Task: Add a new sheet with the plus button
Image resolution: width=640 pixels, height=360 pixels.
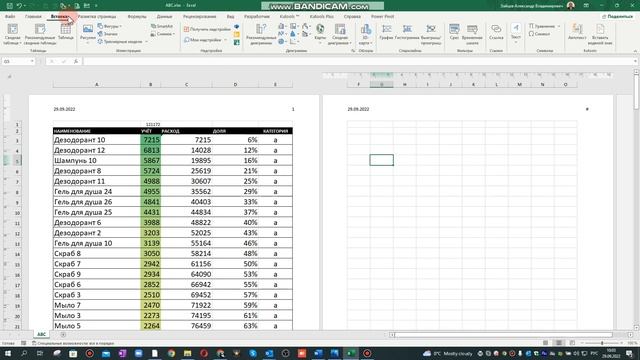Action: 63,335
